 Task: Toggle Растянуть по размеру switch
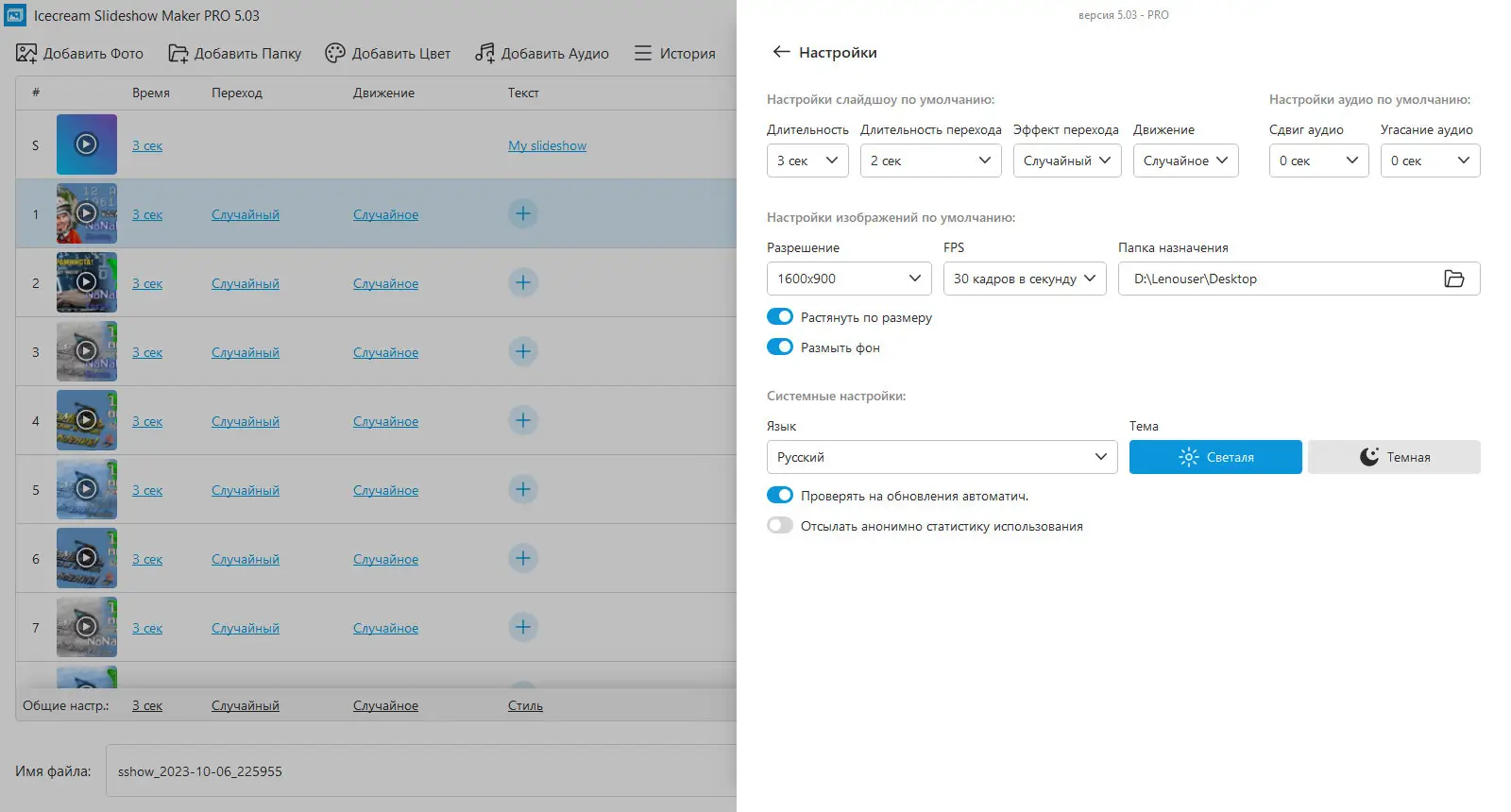click(780, 317)
